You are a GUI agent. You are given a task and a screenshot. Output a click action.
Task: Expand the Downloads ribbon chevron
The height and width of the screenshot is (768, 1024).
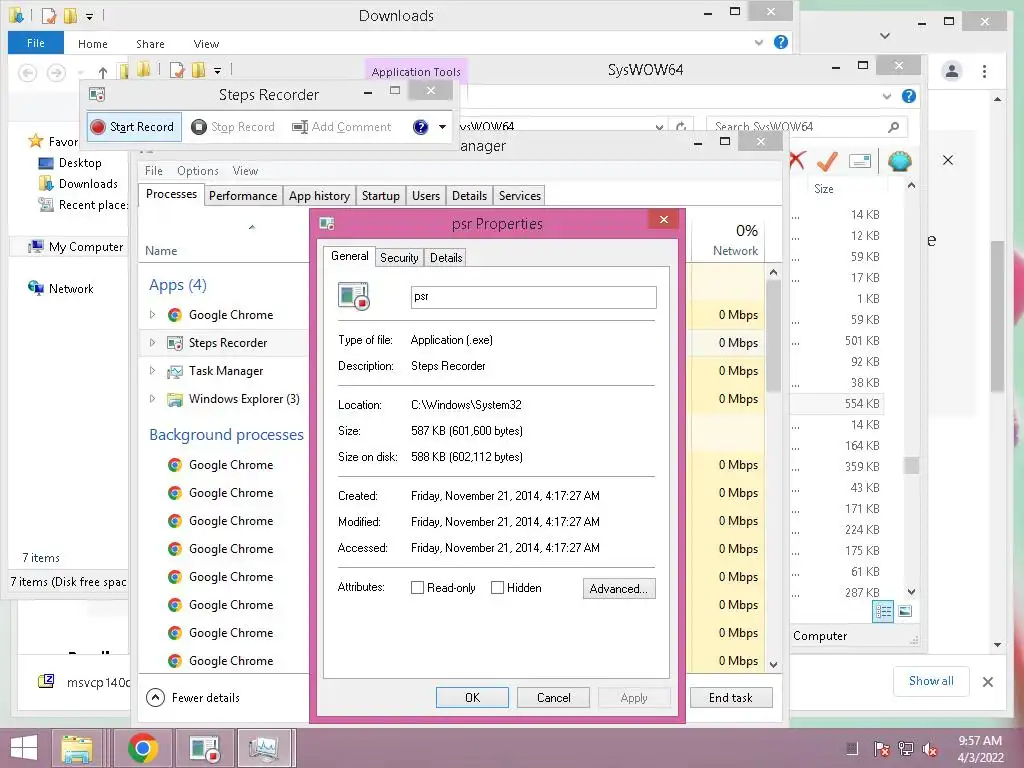[x=759, y=42]
